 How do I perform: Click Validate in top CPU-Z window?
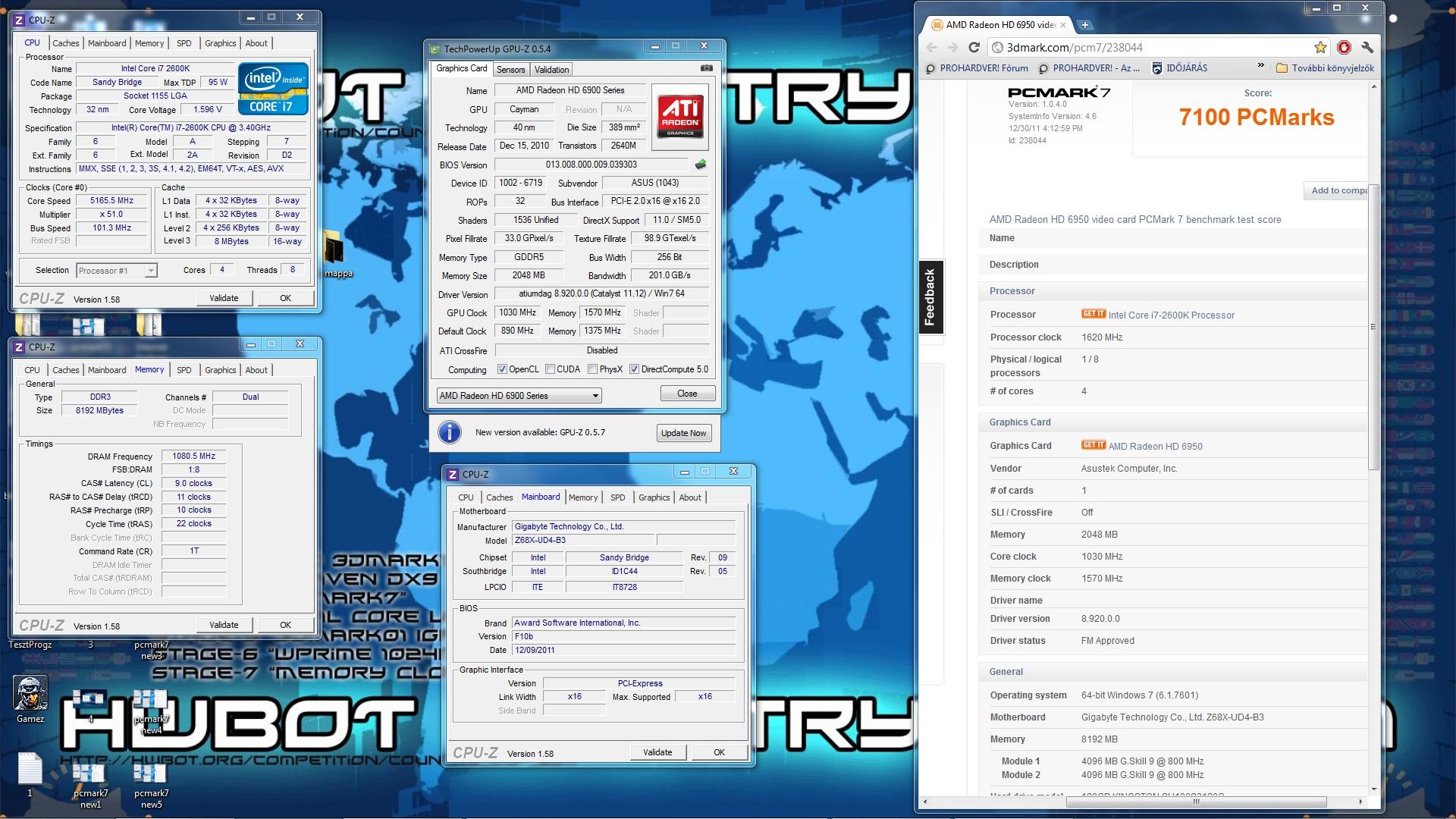click(x=224, y=298)
